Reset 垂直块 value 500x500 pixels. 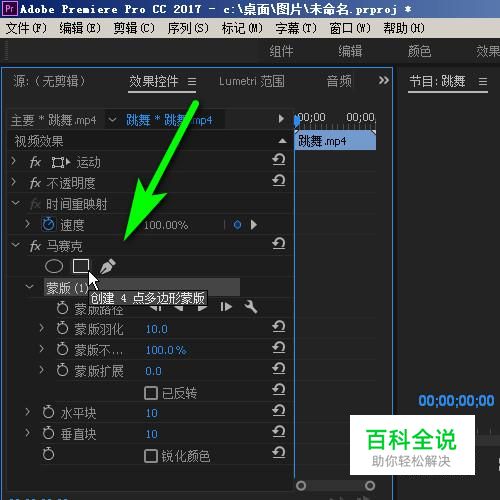[279, 432]
